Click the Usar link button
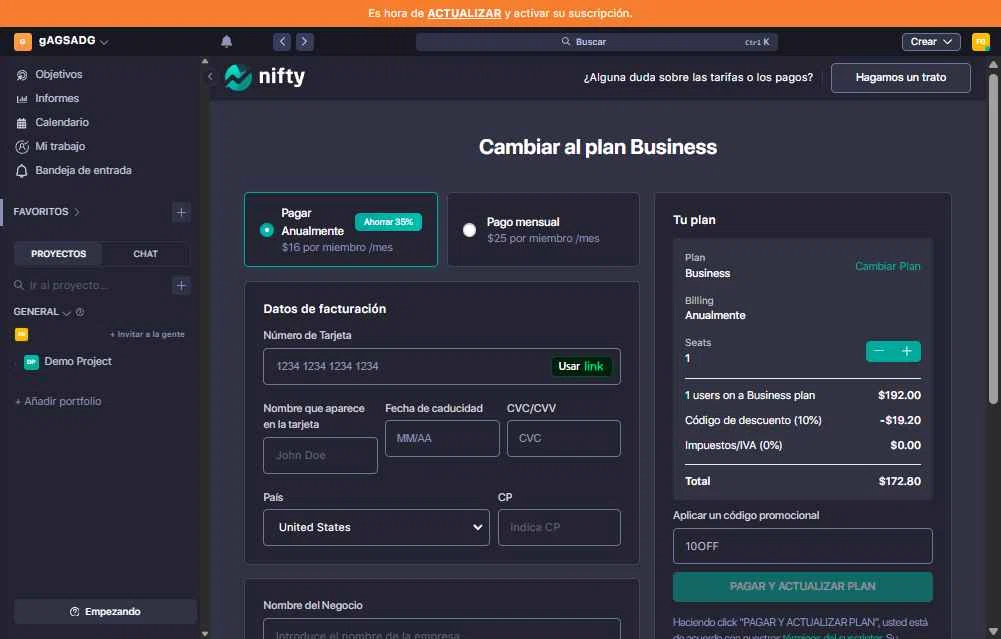Screen dimensions: 1001x639 pyautogui.click(x=581, y=366)
